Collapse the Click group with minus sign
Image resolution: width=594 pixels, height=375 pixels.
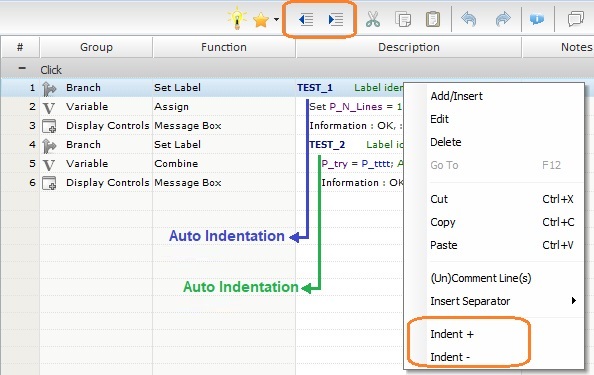tap(22, 69)
